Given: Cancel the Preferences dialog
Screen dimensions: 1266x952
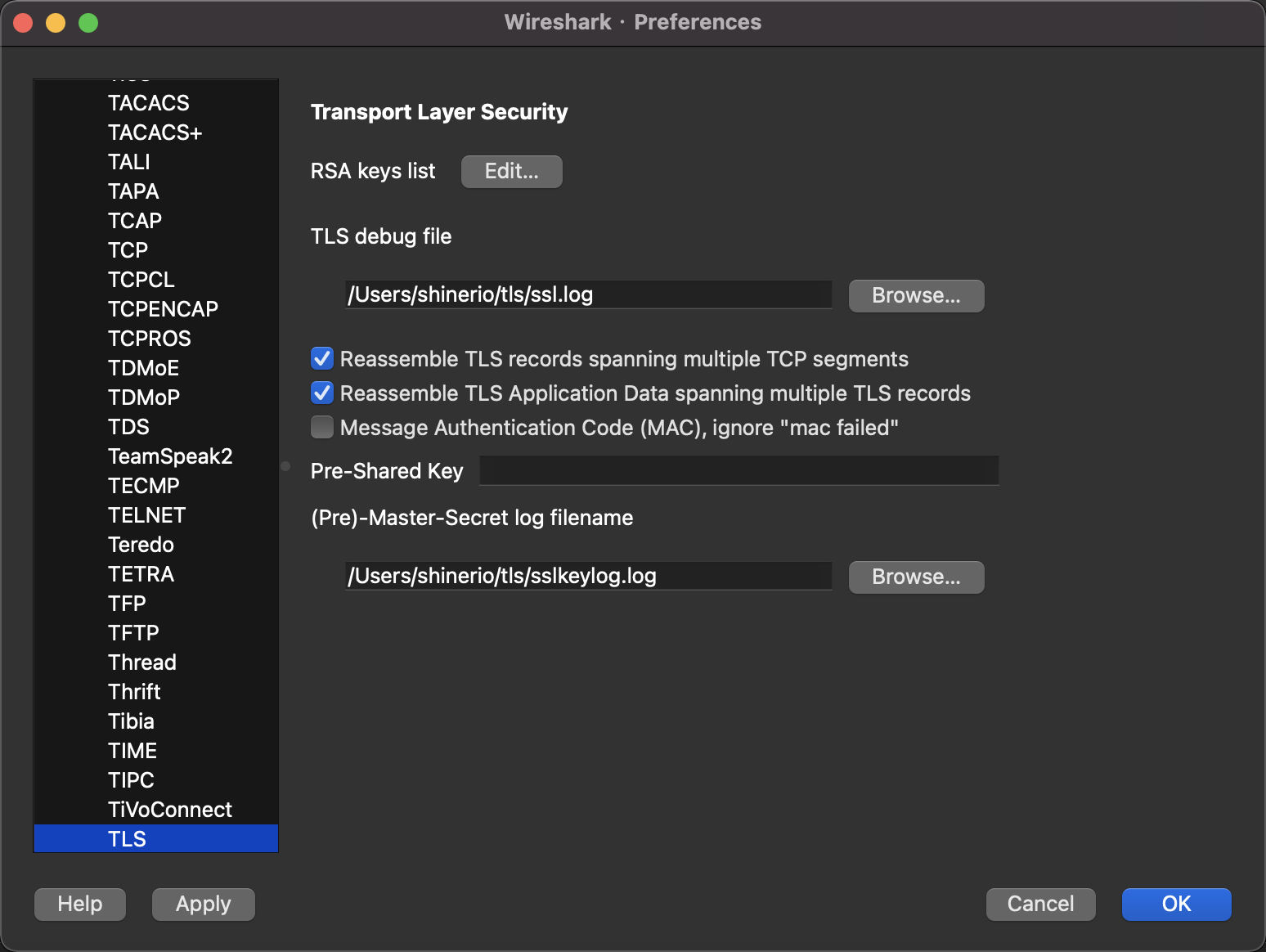Looking at the screenshot, I should pyautogui.click(x=1040, y=905).
